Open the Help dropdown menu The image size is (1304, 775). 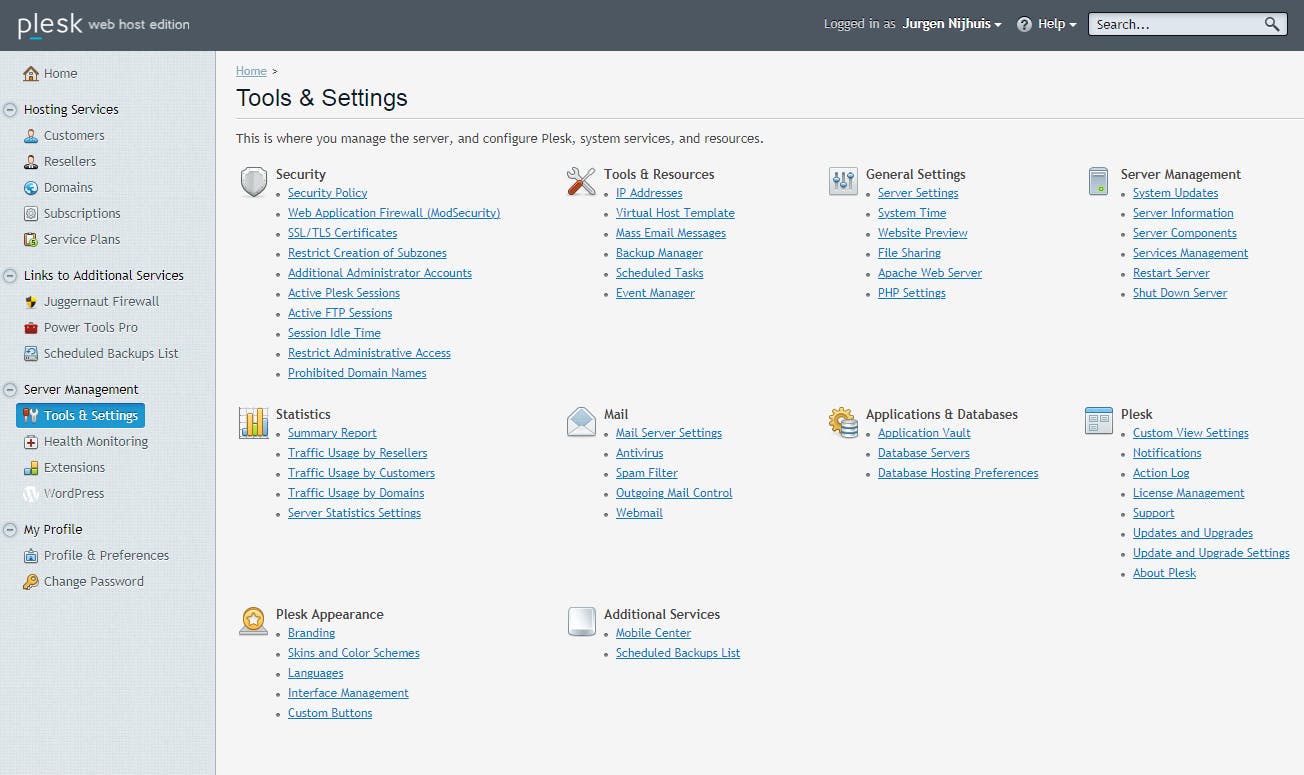point(1046,23)
